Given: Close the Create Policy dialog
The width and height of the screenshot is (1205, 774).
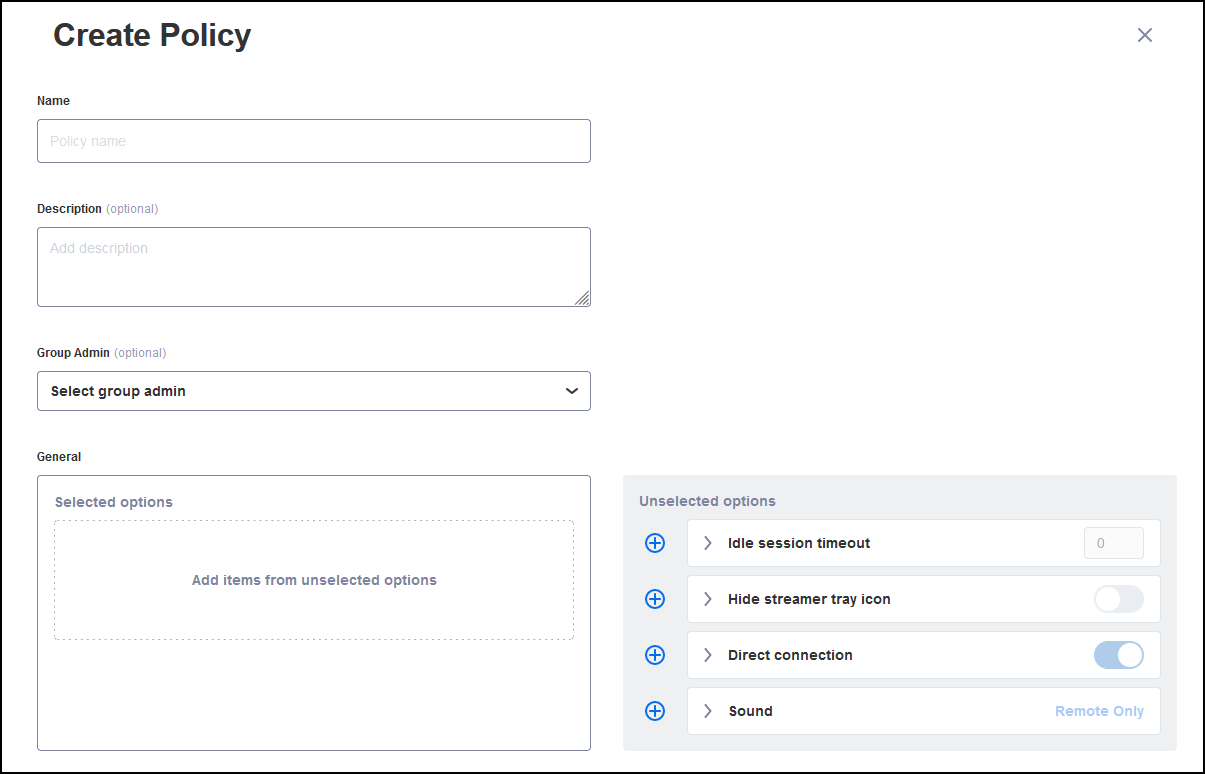Looking at the screenshot, I should click(1145, 35).
